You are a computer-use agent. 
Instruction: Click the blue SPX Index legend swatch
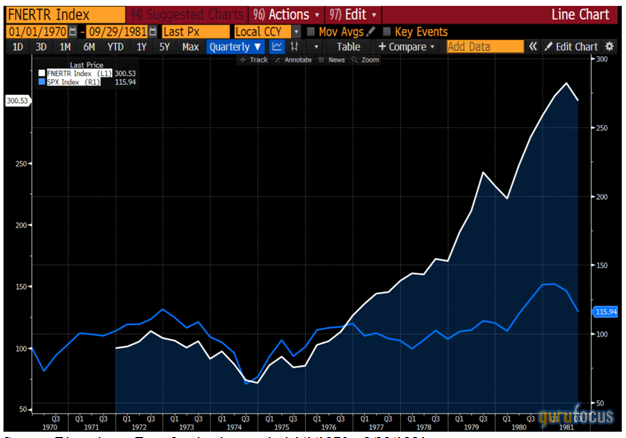pos(42,82)
